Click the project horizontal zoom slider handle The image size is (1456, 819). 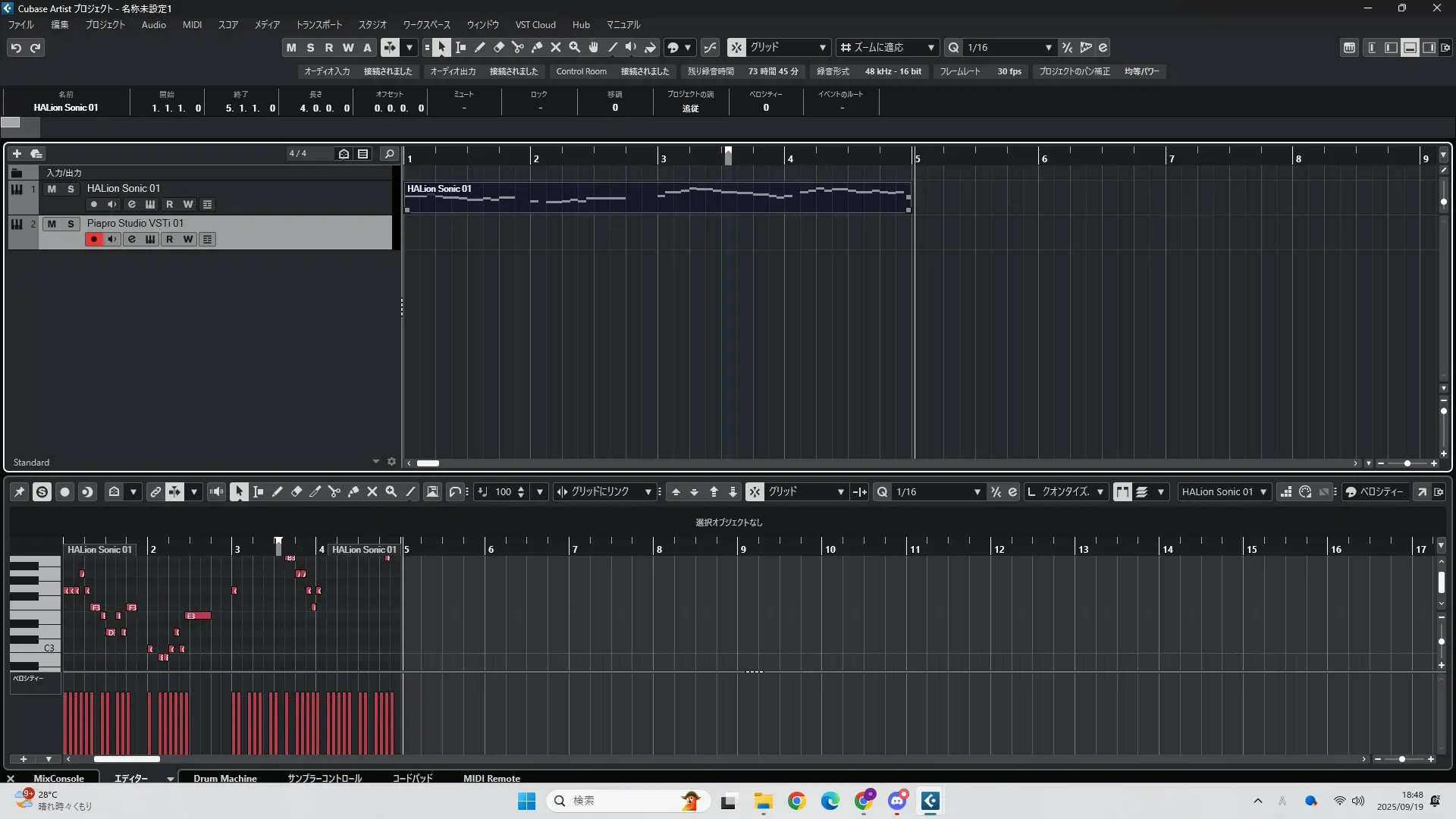(x=1407, y=463)
